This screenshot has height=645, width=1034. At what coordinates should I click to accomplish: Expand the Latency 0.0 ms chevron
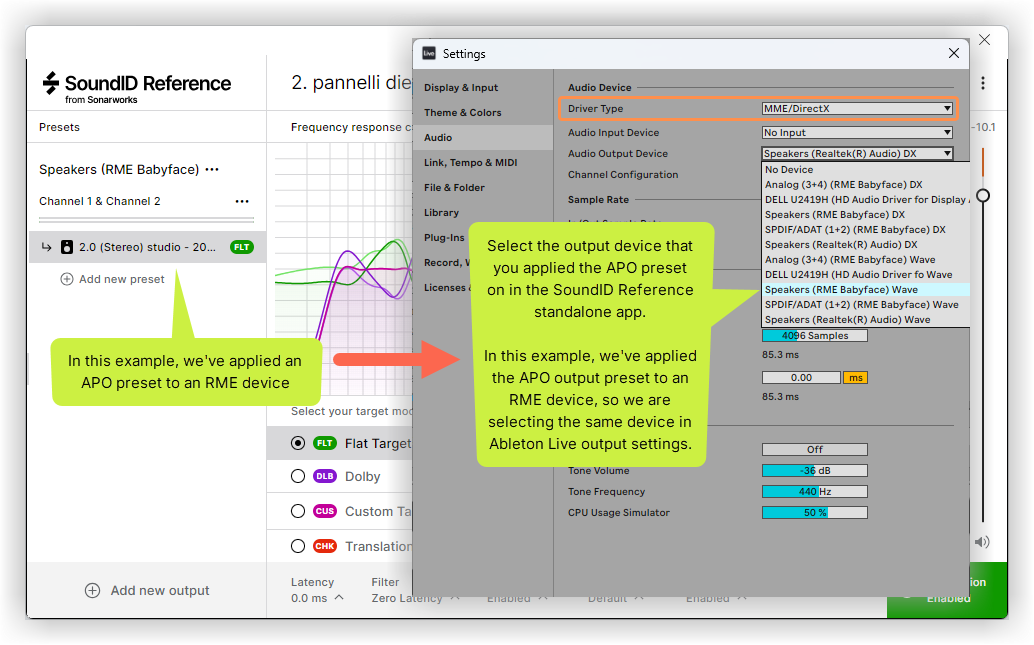[x=339, y=598]
